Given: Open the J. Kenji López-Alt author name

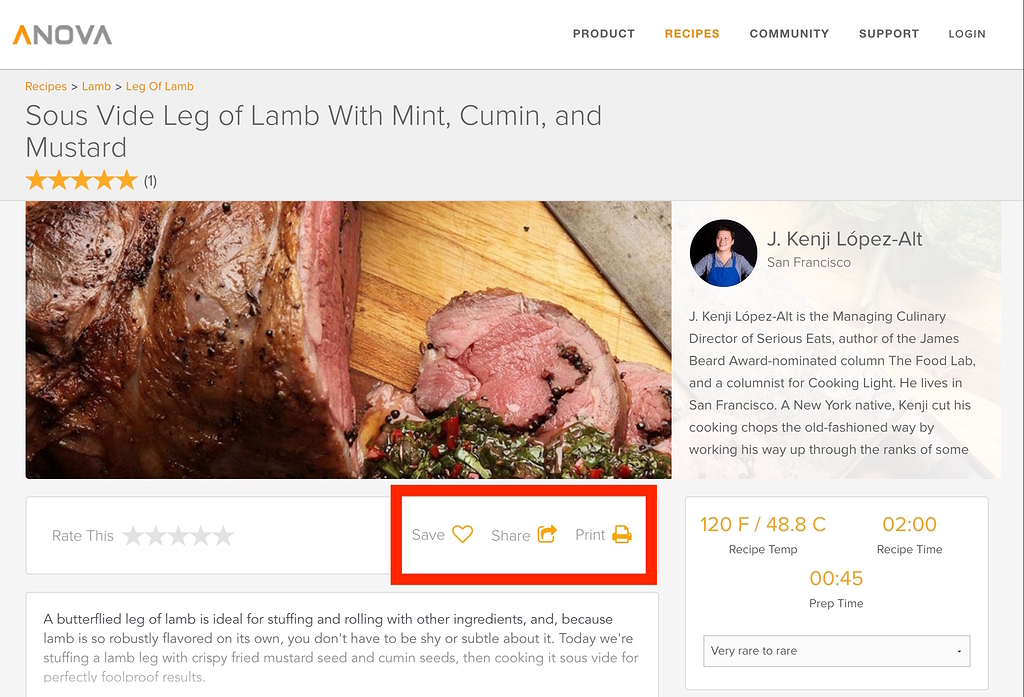Looking at the screenshot, I should coord(844,239).
